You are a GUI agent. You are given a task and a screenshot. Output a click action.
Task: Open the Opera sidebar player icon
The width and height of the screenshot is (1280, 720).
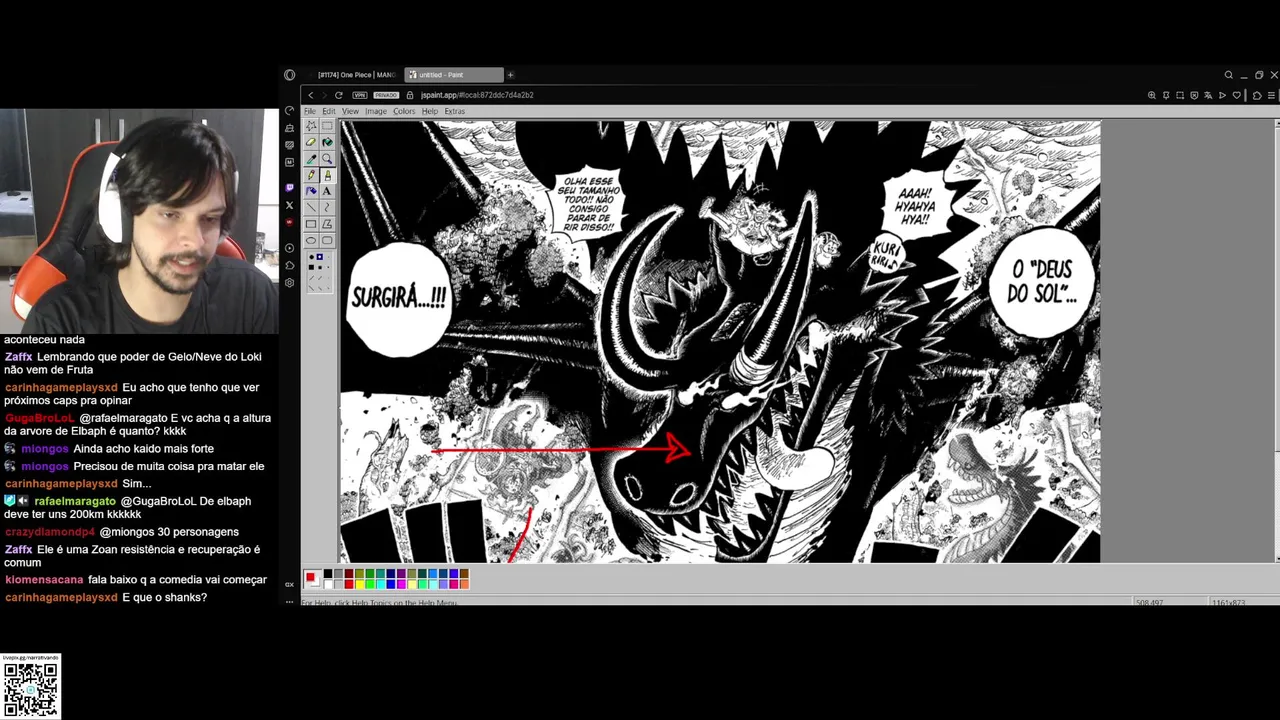coord(289,248)
